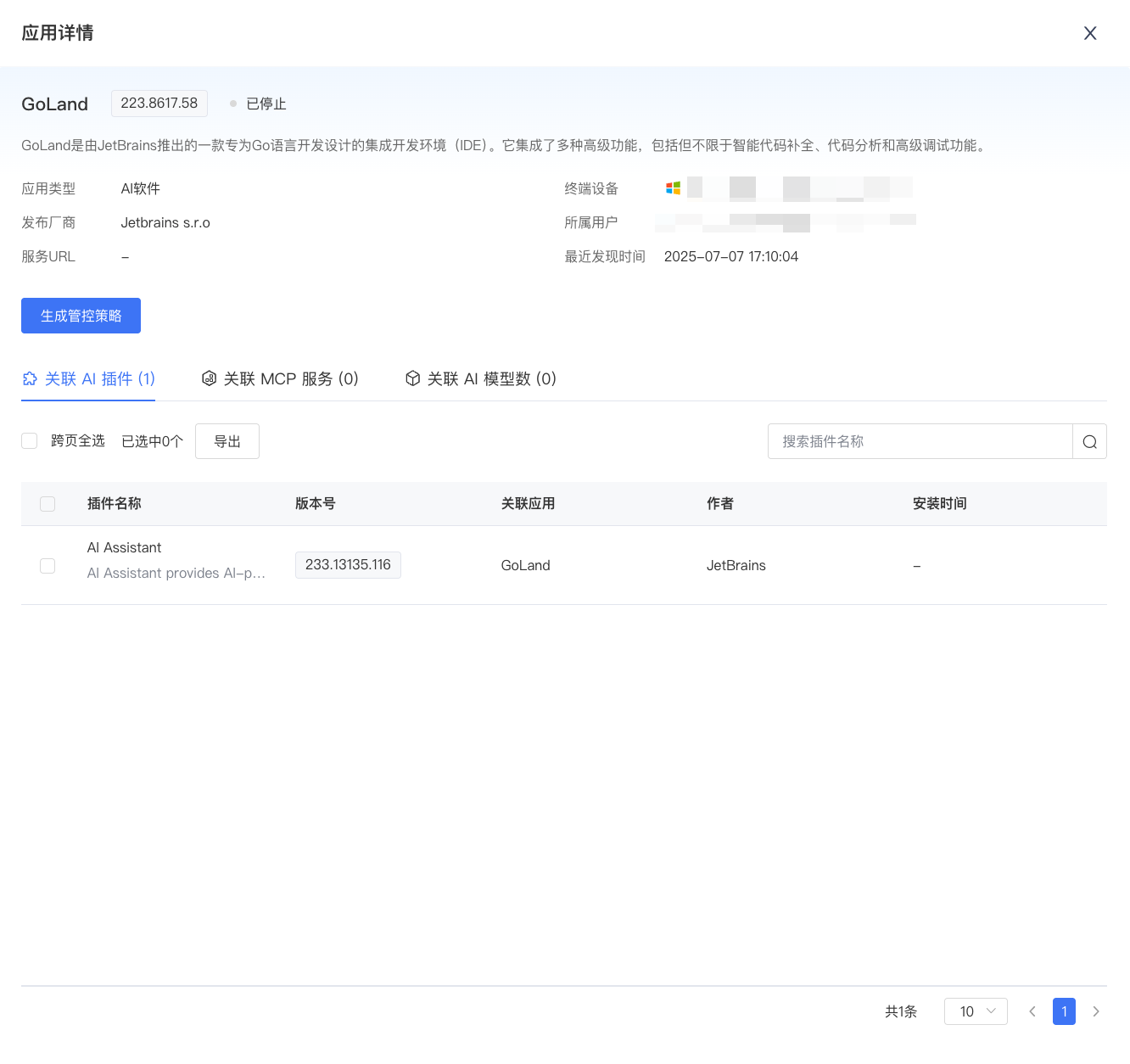Click the 导出 export button
Image resolution: width=1130 pixels, height=1064 pixels.
[227, 441]
